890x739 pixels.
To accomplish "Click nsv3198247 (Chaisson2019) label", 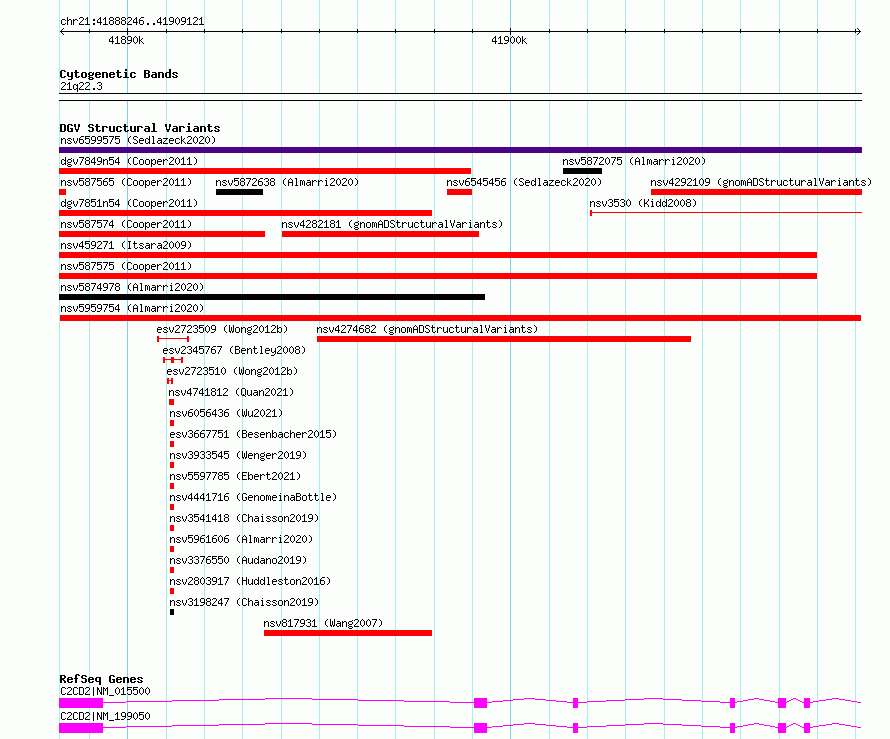I will pyautogui.click(x=244, y=602).
